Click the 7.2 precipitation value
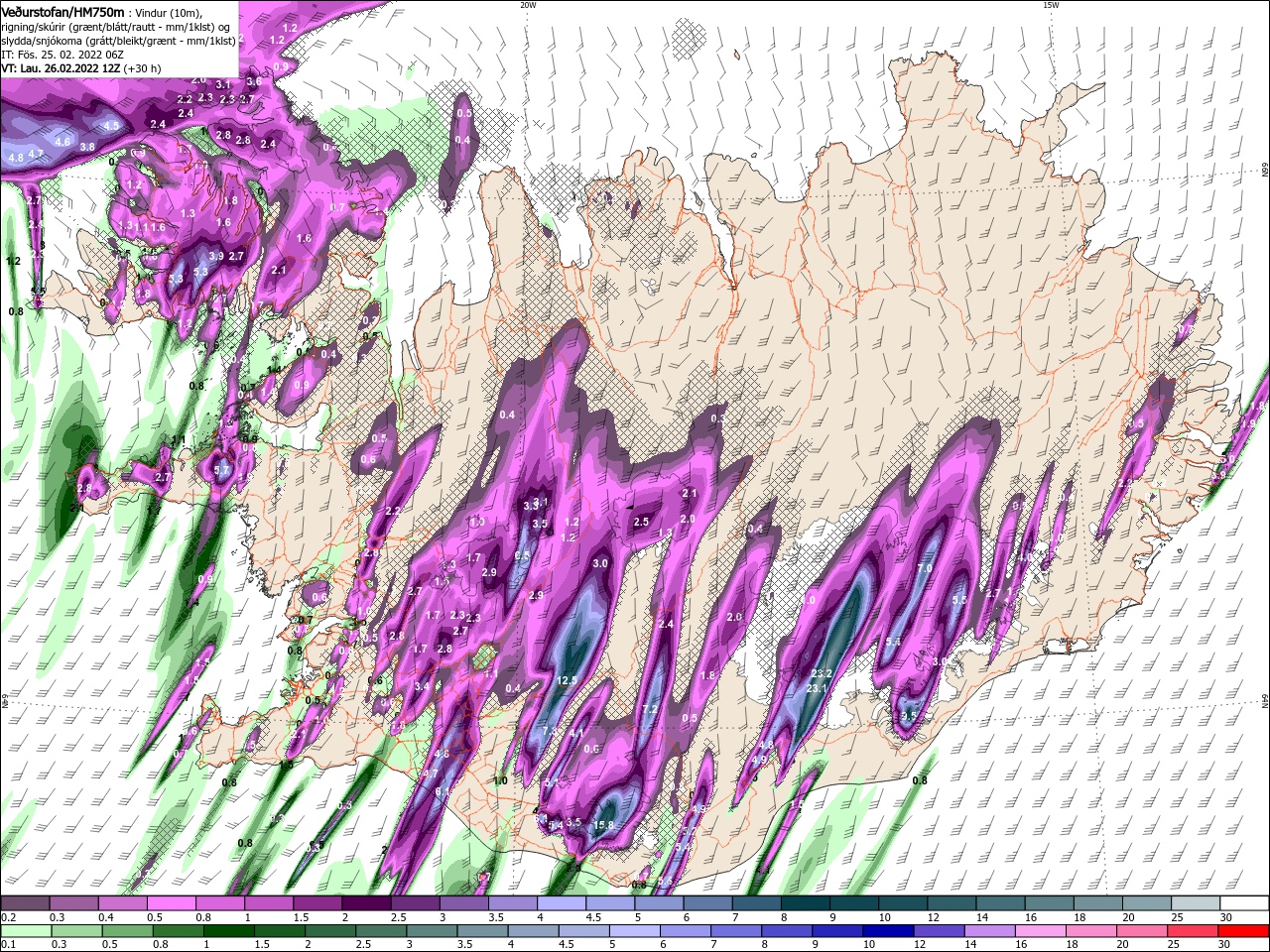This screenshot has width=1270, height=952. [650, 709]
